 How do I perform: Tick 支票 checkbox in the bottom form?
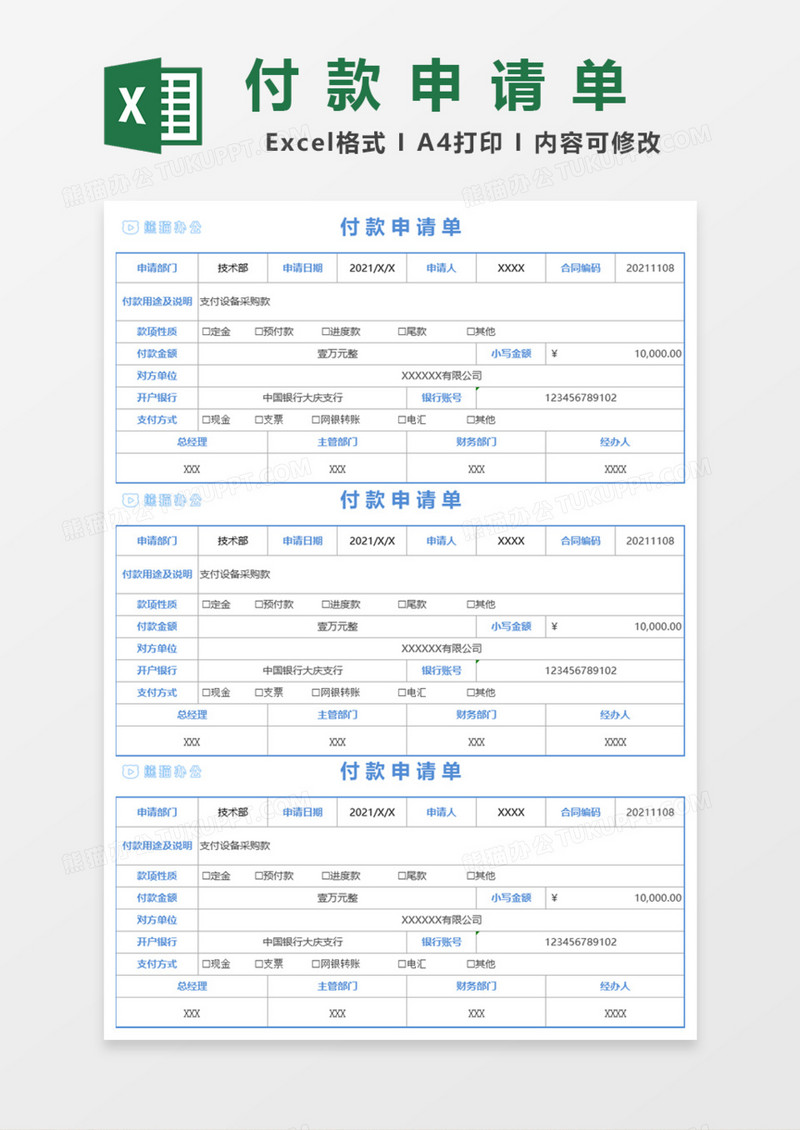(x=259, y=964)
